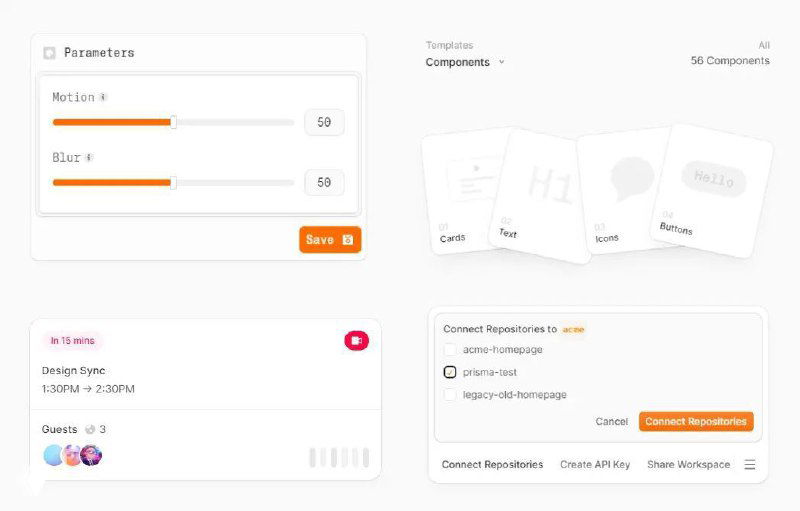Check the legacy-old-homepage repository checkbox
The height and width of the screenshot is (511, 800).
449,395
